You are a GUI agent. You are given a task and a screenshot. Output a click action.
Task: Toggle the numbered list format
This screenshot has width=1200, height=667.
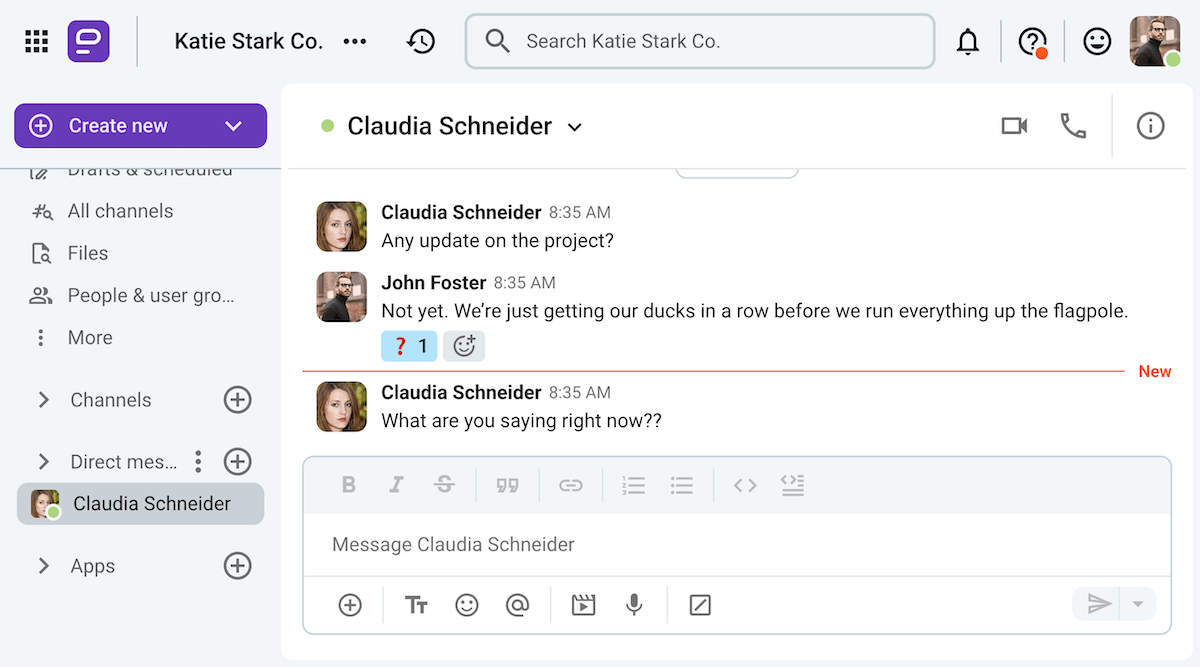633,484
